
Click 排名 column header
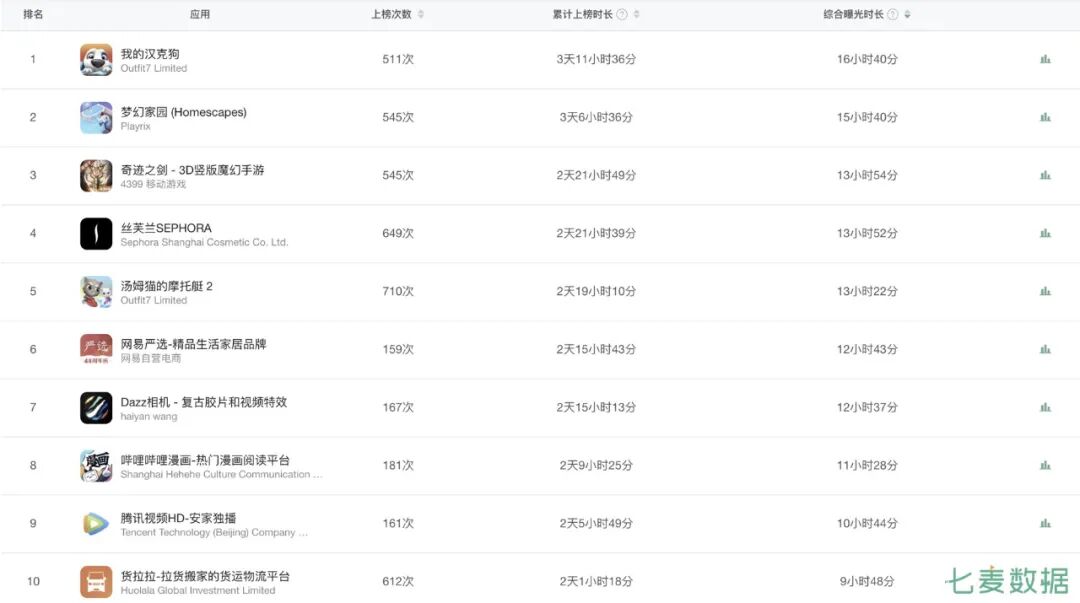[33, 14]
